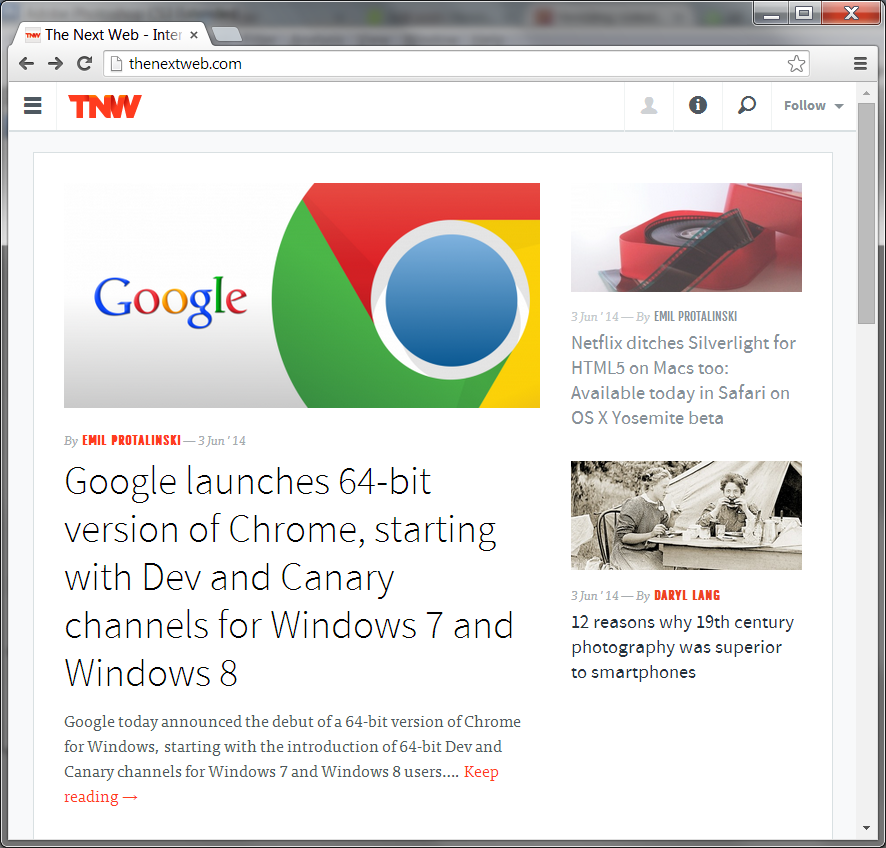Open the Netflix film reel thumbnail
The height and width of the screenshot is (848, 886).
pos(686,237)
